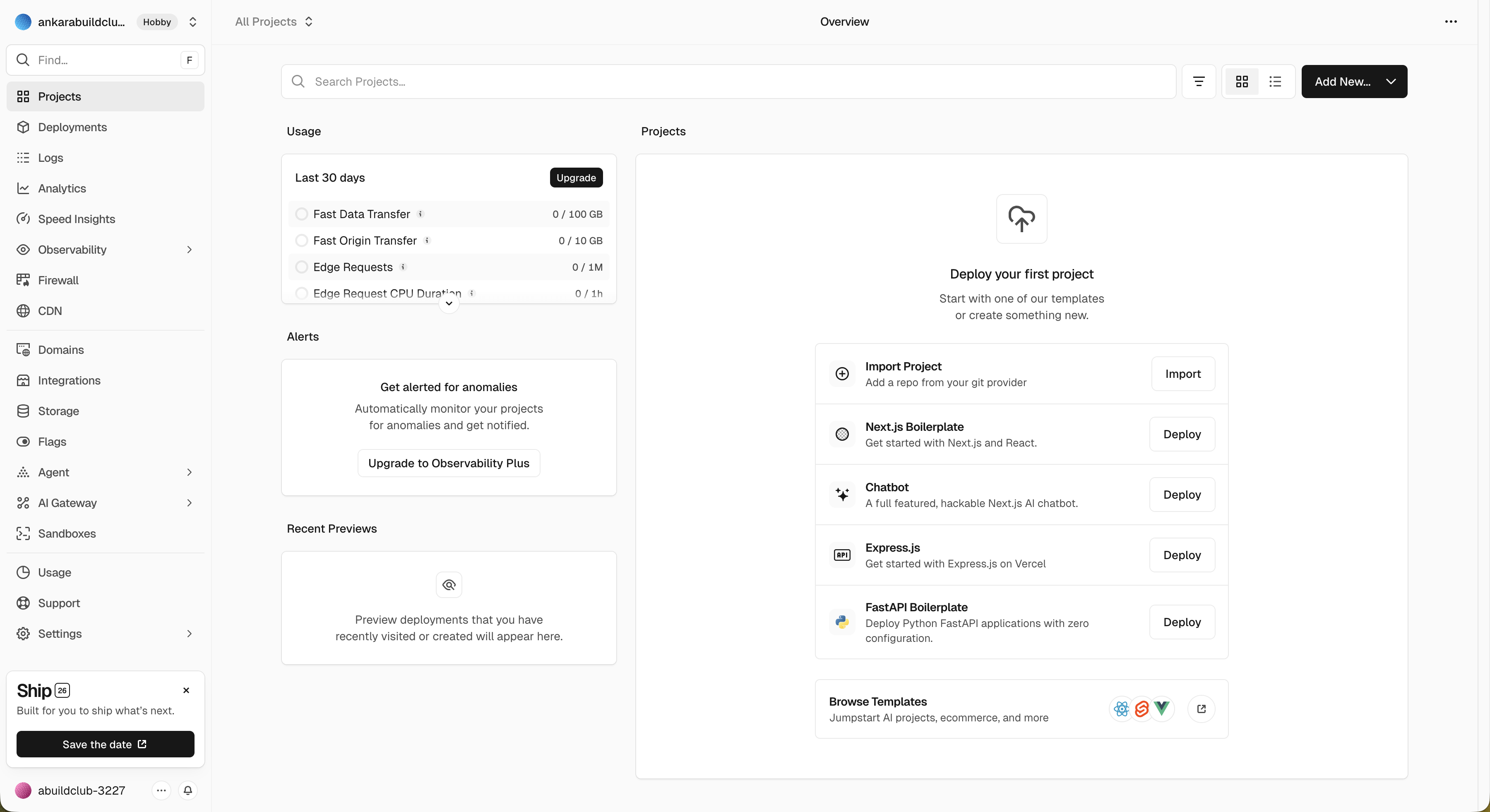
Task: Open the Add New dropdown arrow
Action: pyautogui.click(x=1391, y=81)
